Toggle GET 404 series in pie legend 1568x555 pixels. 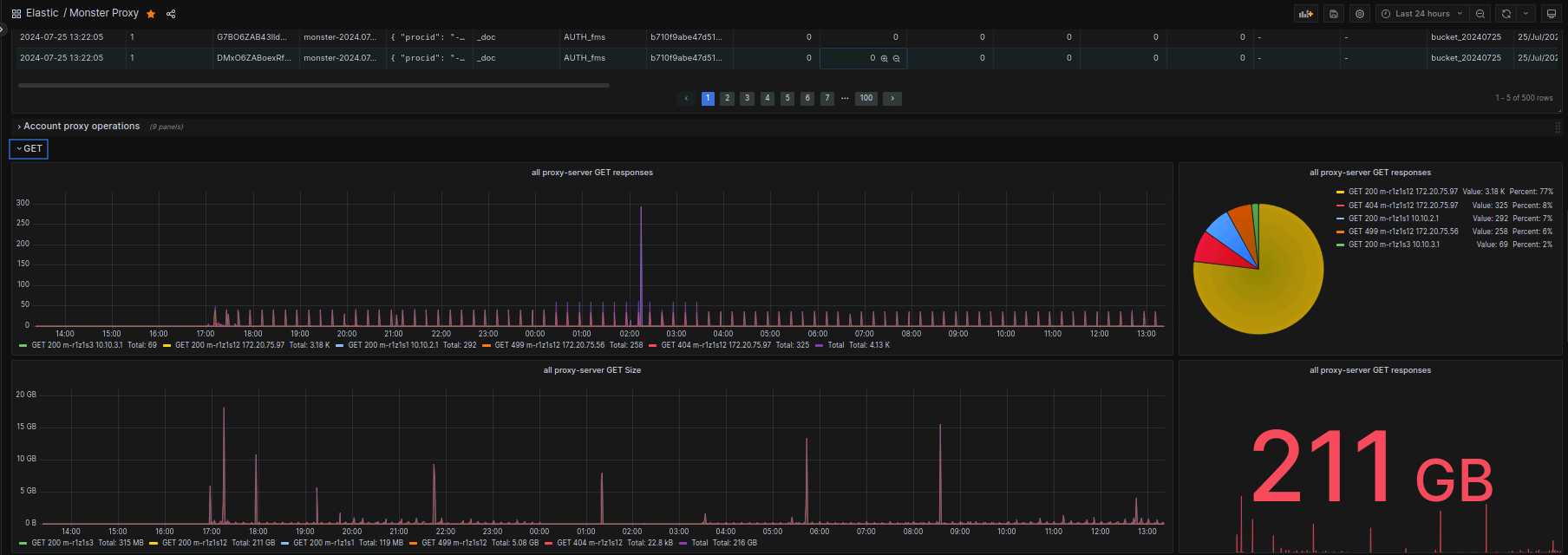pos(1402,206)
